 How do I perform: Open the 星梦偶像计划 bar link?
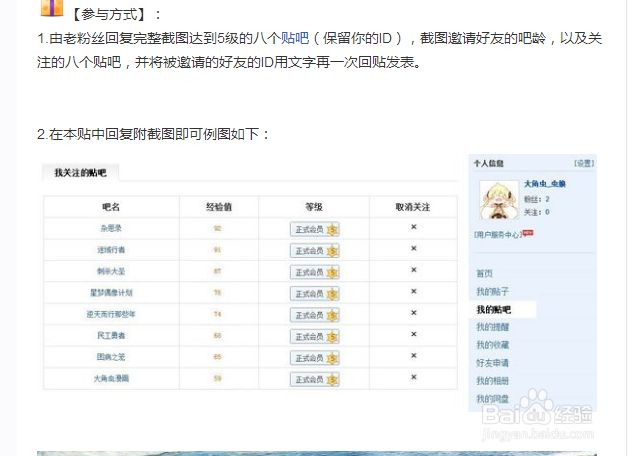click(x=111, y=293)
